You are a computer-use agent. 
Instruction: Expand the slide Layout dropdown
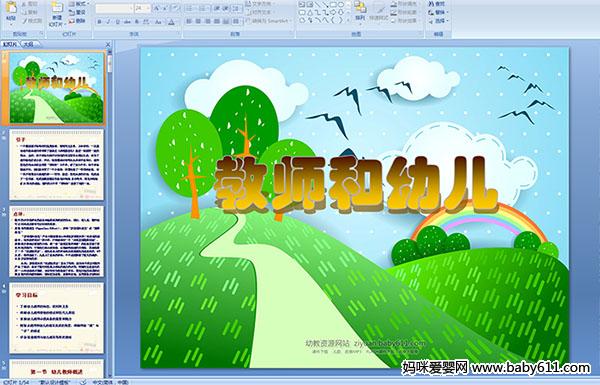click(79, 4)
